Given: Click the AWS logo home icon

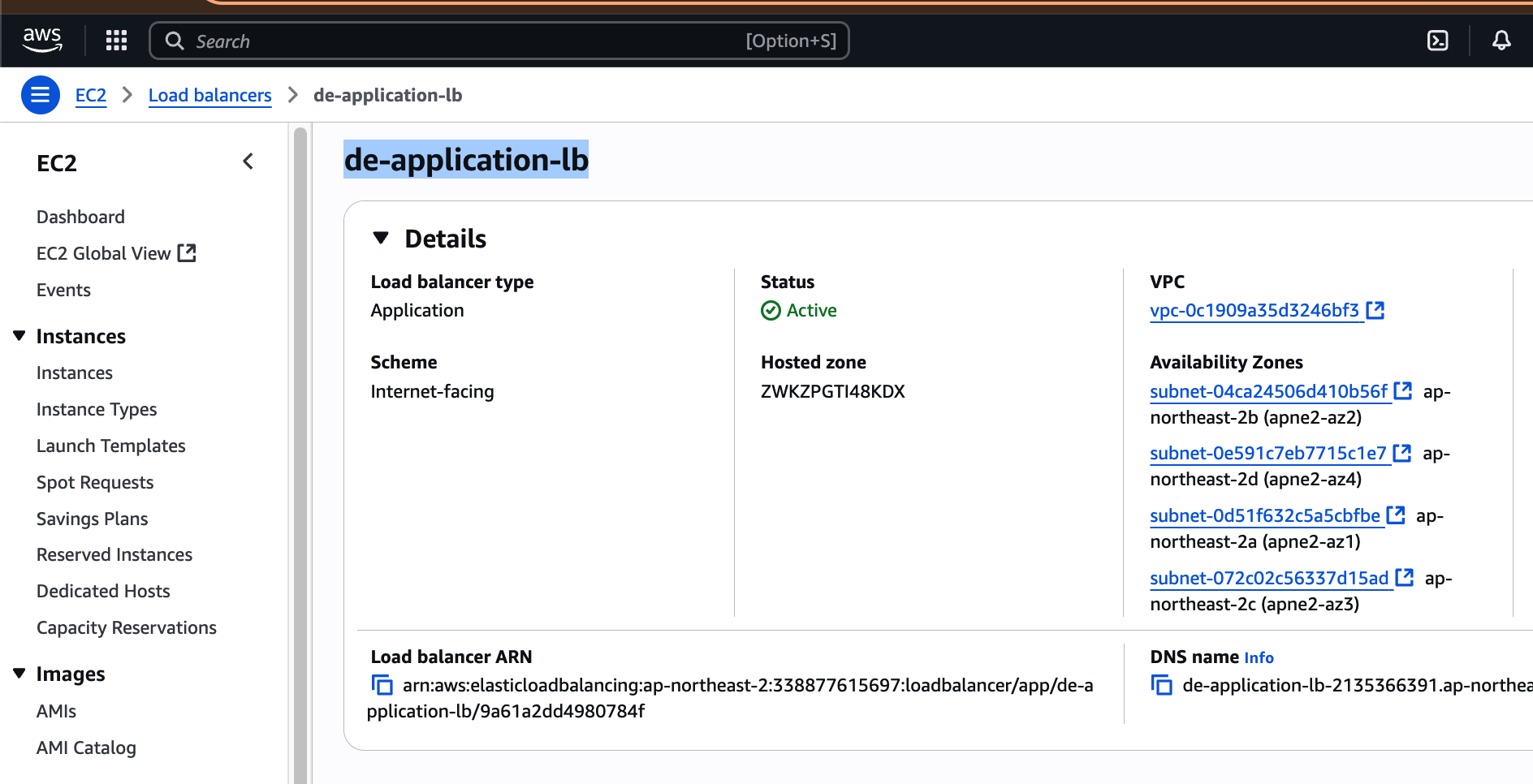Looking at the screenshot, I should pos(42,40).
